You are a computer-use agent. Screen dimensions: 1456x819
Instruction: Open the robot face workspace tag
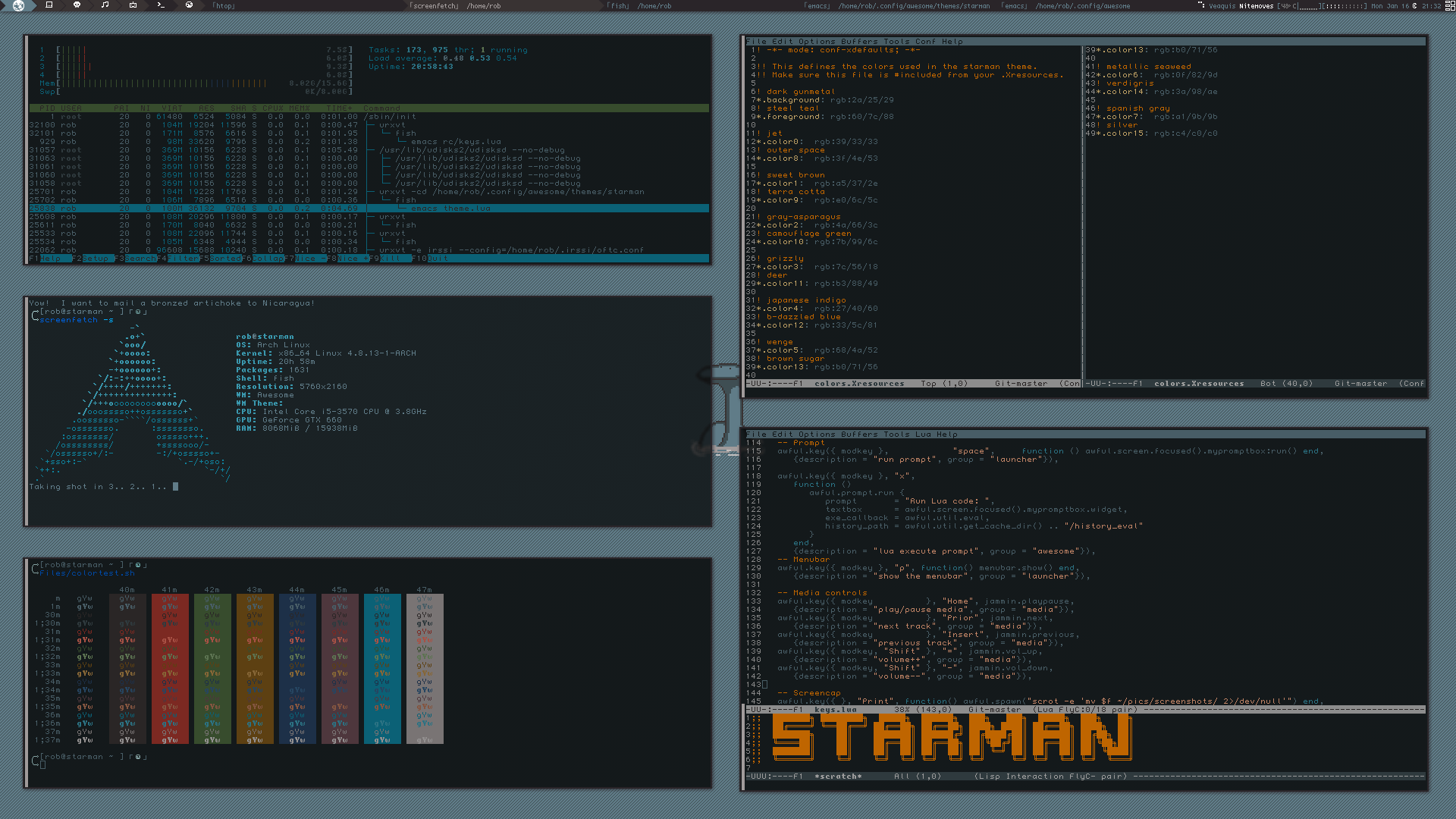click(x=133, y=5)
